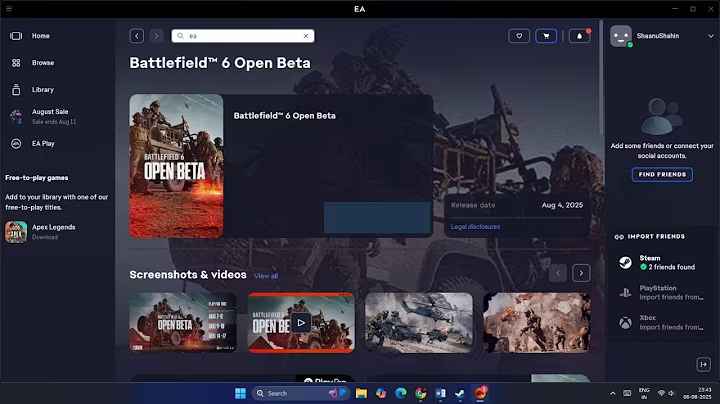Screen dimensions: 720x404
Task: Click the Browse grid icon
Action: (16, 63)
